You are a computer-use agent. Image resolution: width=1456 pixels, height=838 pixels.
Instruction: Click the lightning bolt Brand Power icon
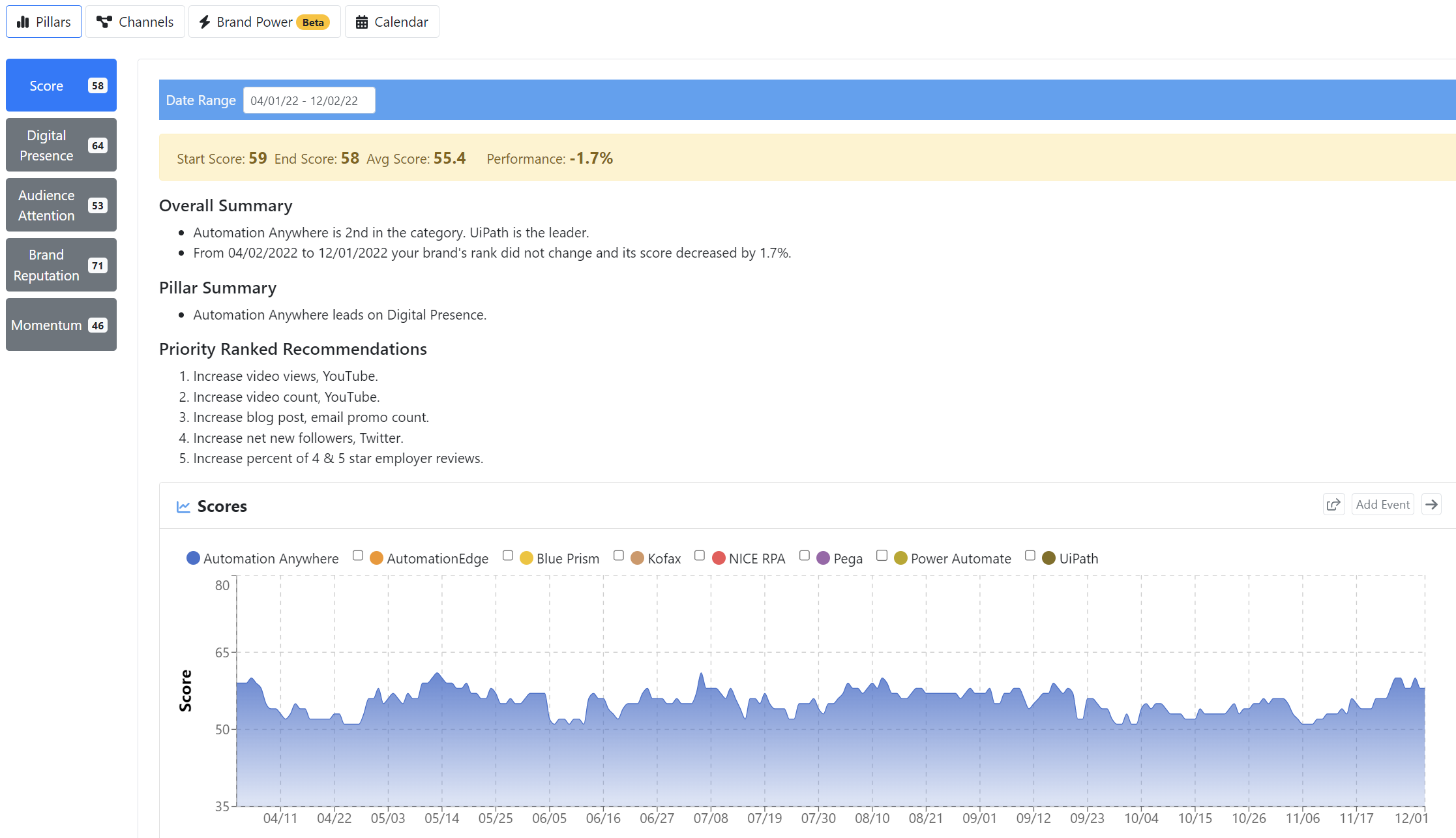pos(205,22)
